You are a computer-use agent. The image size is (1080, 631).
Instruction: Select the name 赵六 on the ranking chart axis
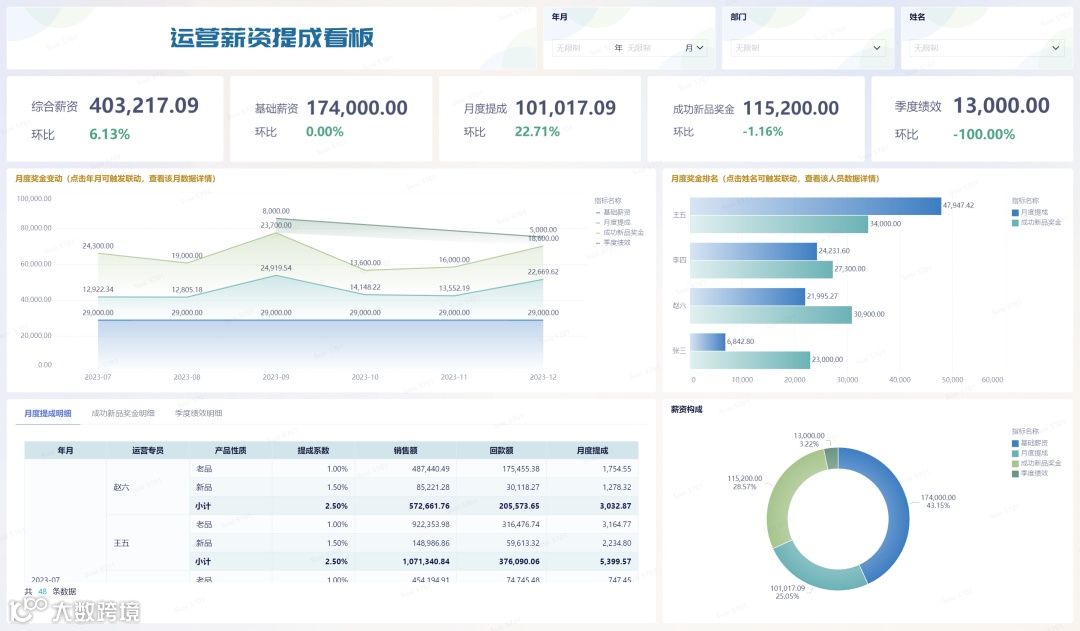[679, 305]
